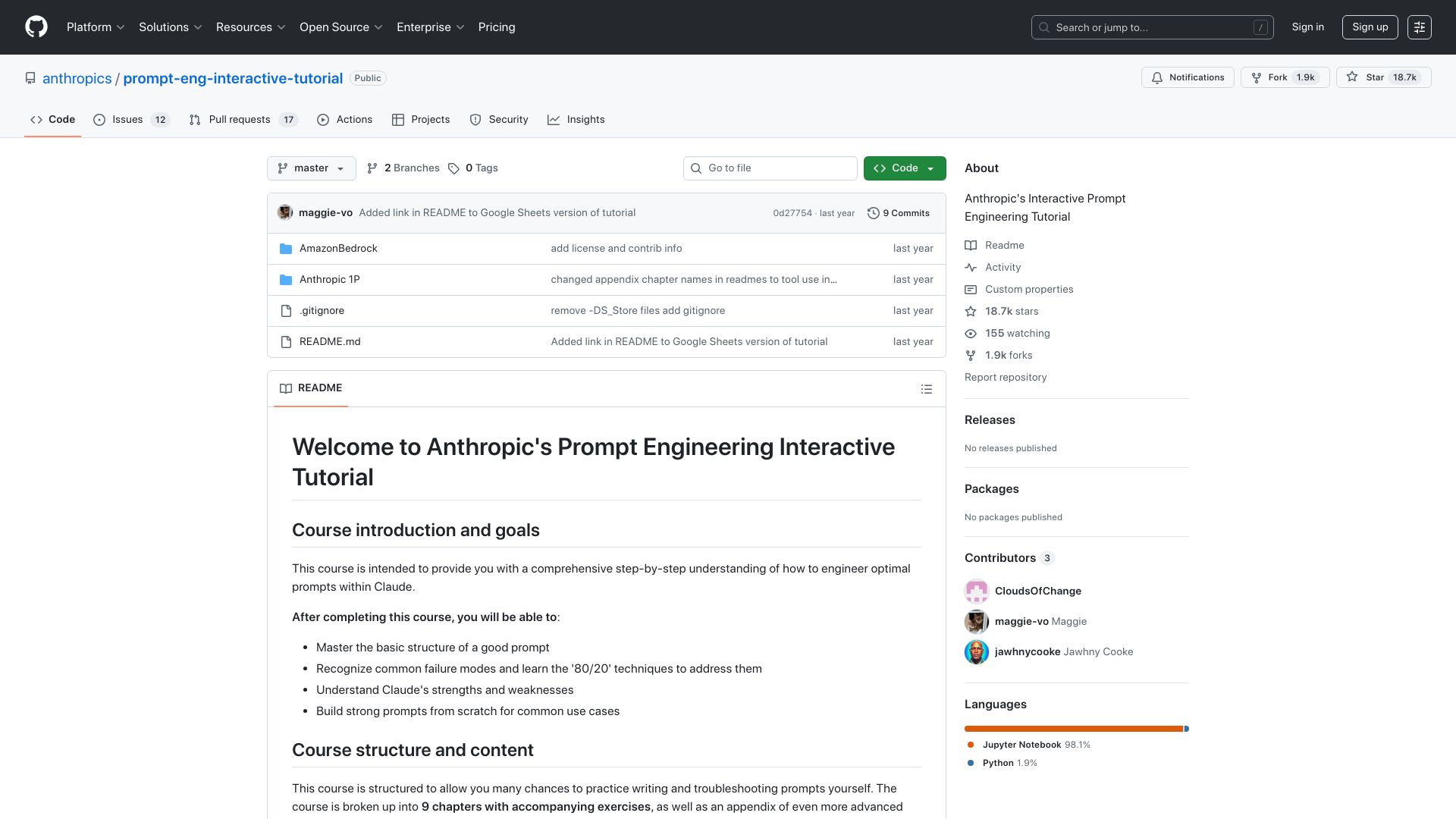Image resolution: width=1456 pixels, height=819 pixels.
Task: Click the Jupyter Notebook orange language bar
Action: pos(1073,729)
